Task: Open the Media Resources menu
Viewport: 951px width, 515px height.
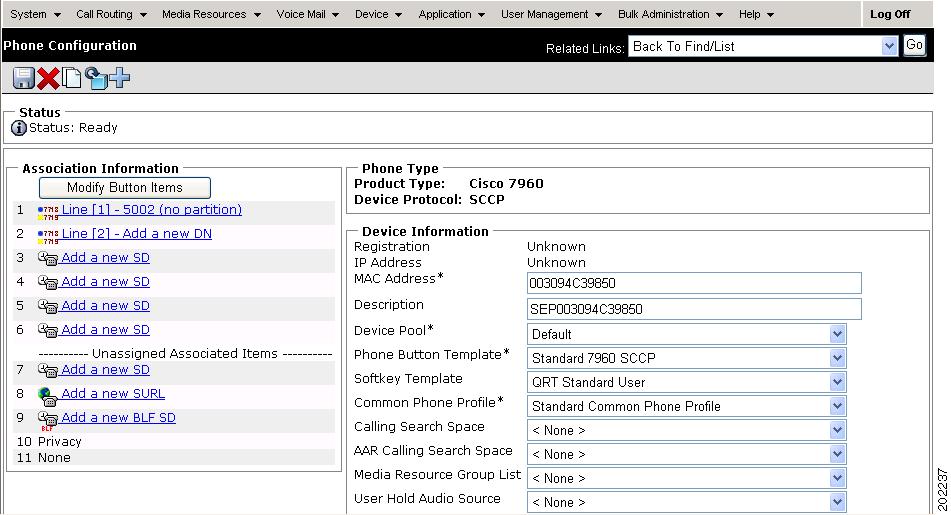Action: click(211, 14)
